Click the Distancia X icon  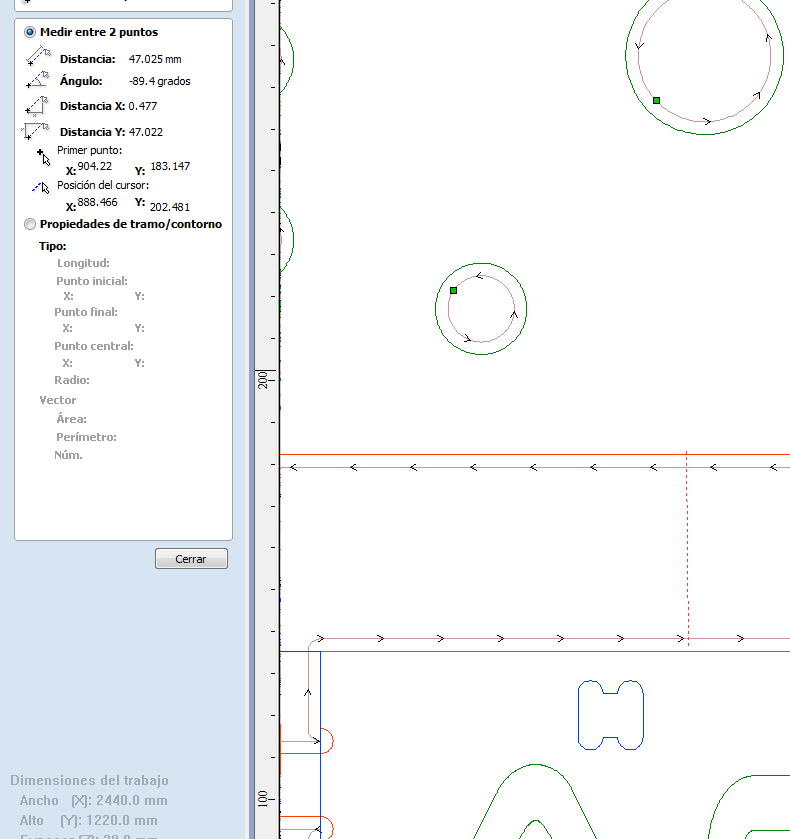(x=37, y=106)
